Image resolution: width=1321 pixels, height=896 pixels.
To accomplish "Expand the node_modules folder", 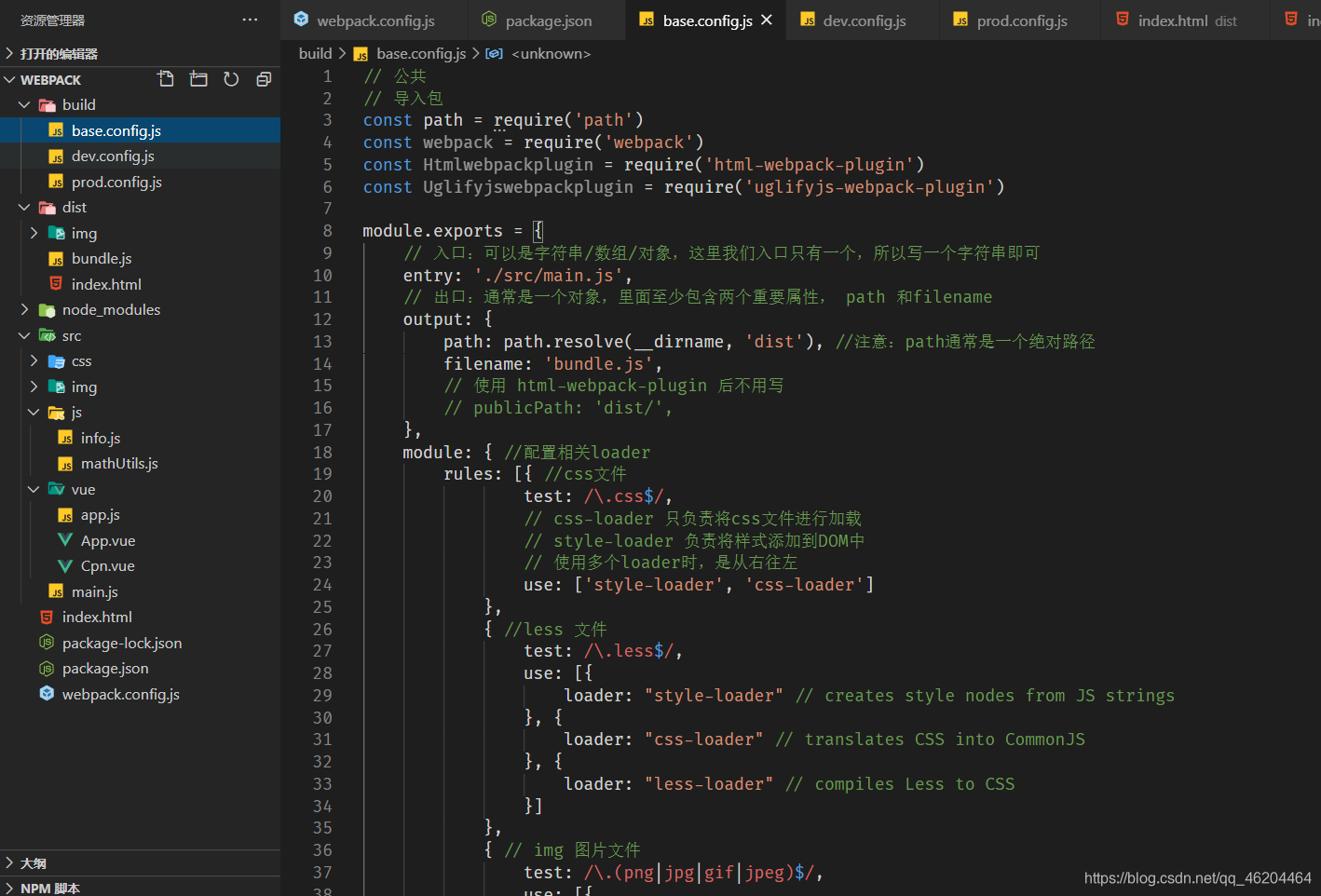I will point(24,310).
